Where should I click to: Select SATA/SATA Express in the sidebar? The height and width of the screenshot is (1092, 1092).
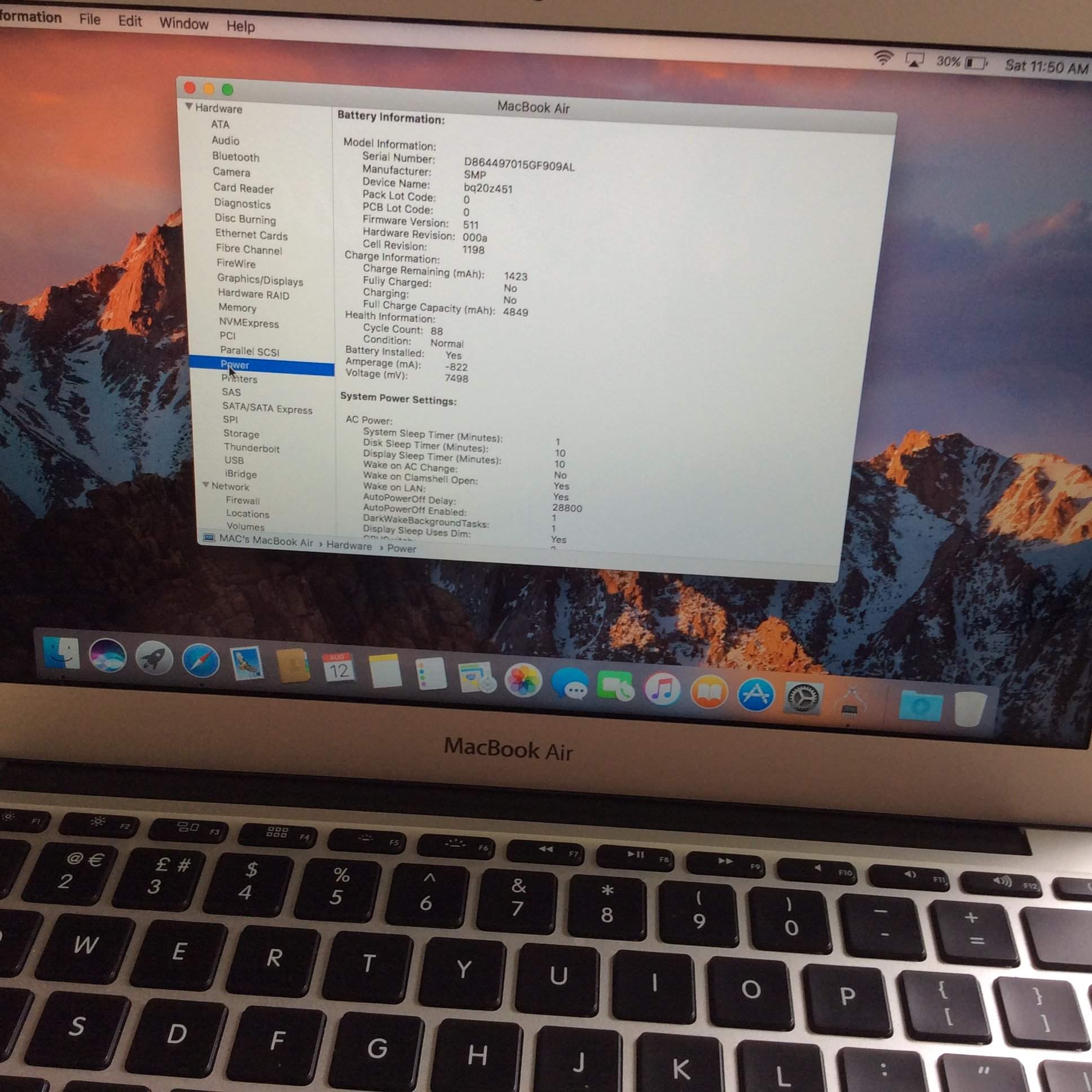(267, 407)
